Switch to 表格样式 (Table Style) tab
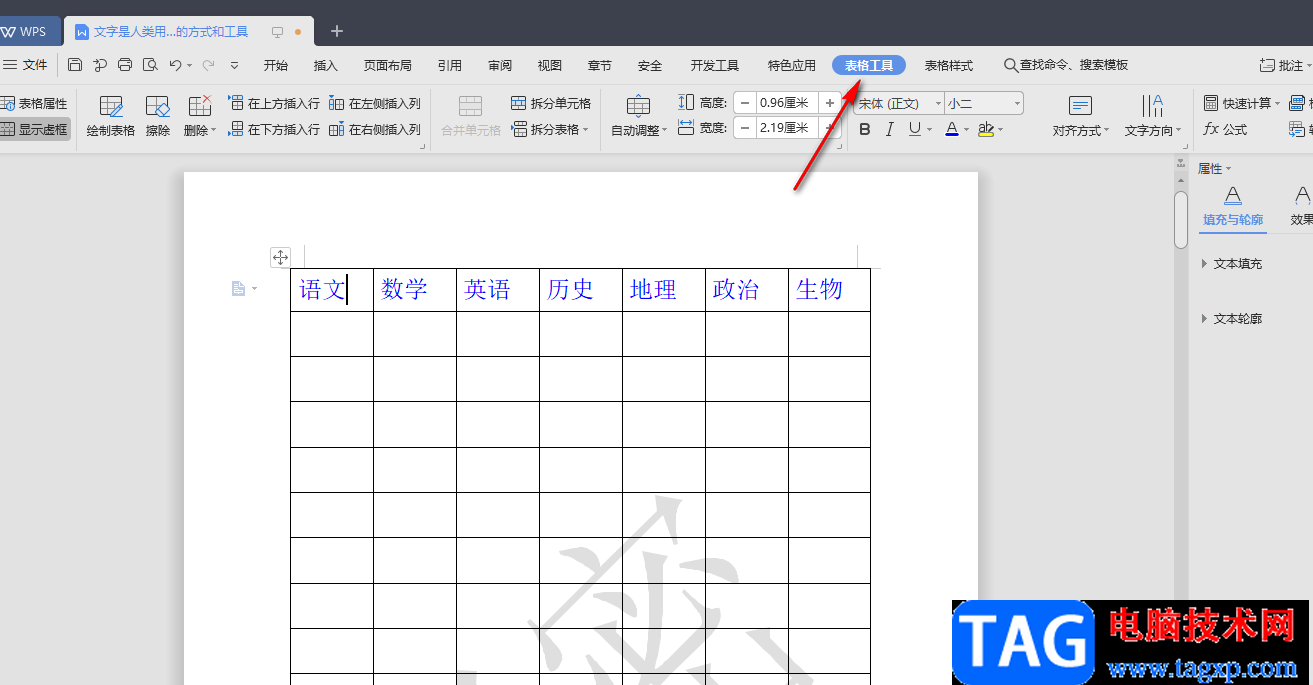Screen dimensions: 1313x685 click(949, 65)
